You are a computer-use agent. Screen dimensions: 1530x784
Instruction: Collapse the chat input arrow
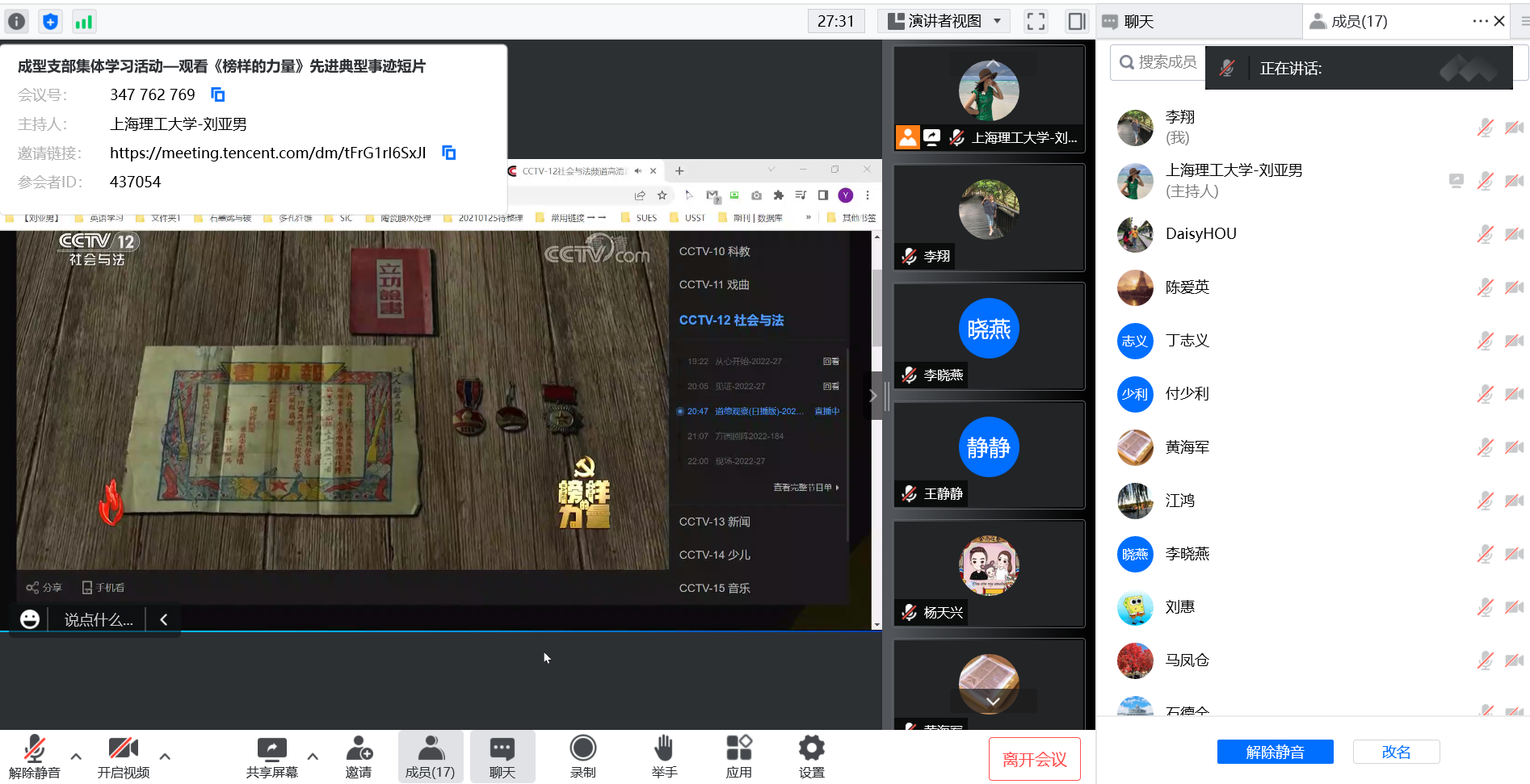[164, 619]
